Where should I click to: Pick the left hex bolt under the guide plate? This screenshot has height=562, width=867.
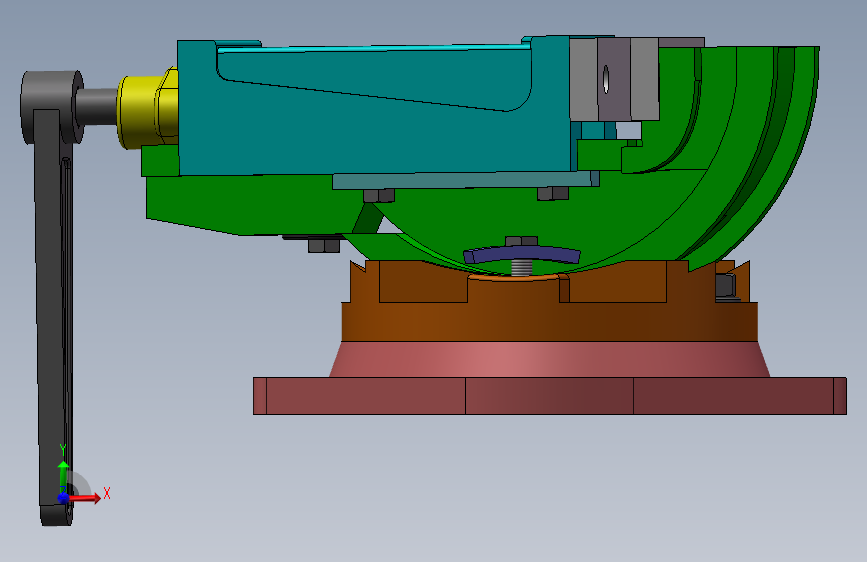(379, 195)
